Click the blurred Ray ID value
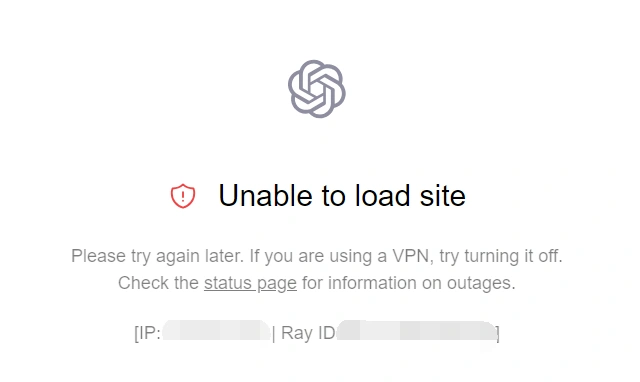The height and width of the screenshot is (382, 640). point(416,331)
